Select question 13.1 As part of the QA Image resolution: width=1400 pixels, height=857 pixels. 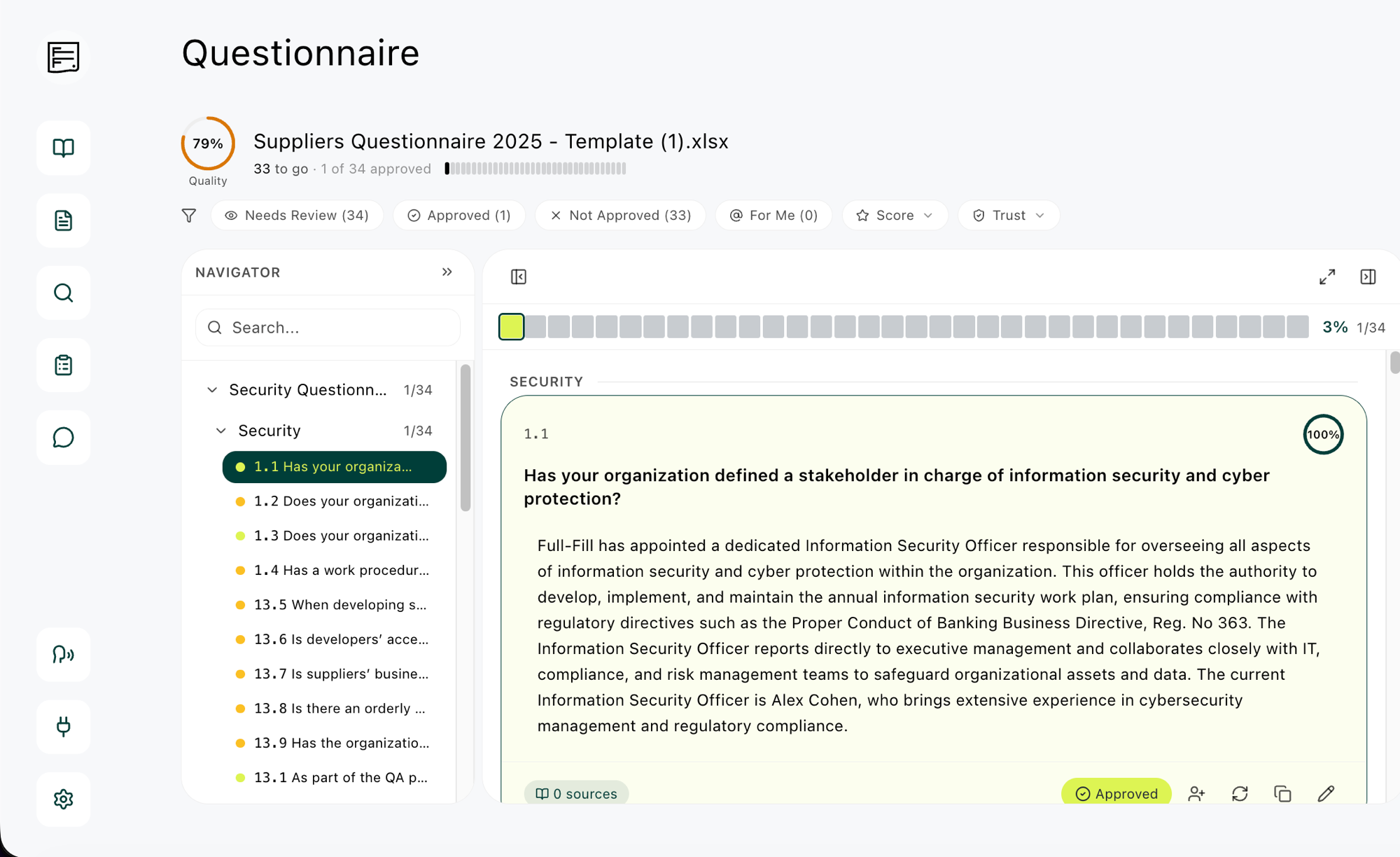(x=335, y=777)
